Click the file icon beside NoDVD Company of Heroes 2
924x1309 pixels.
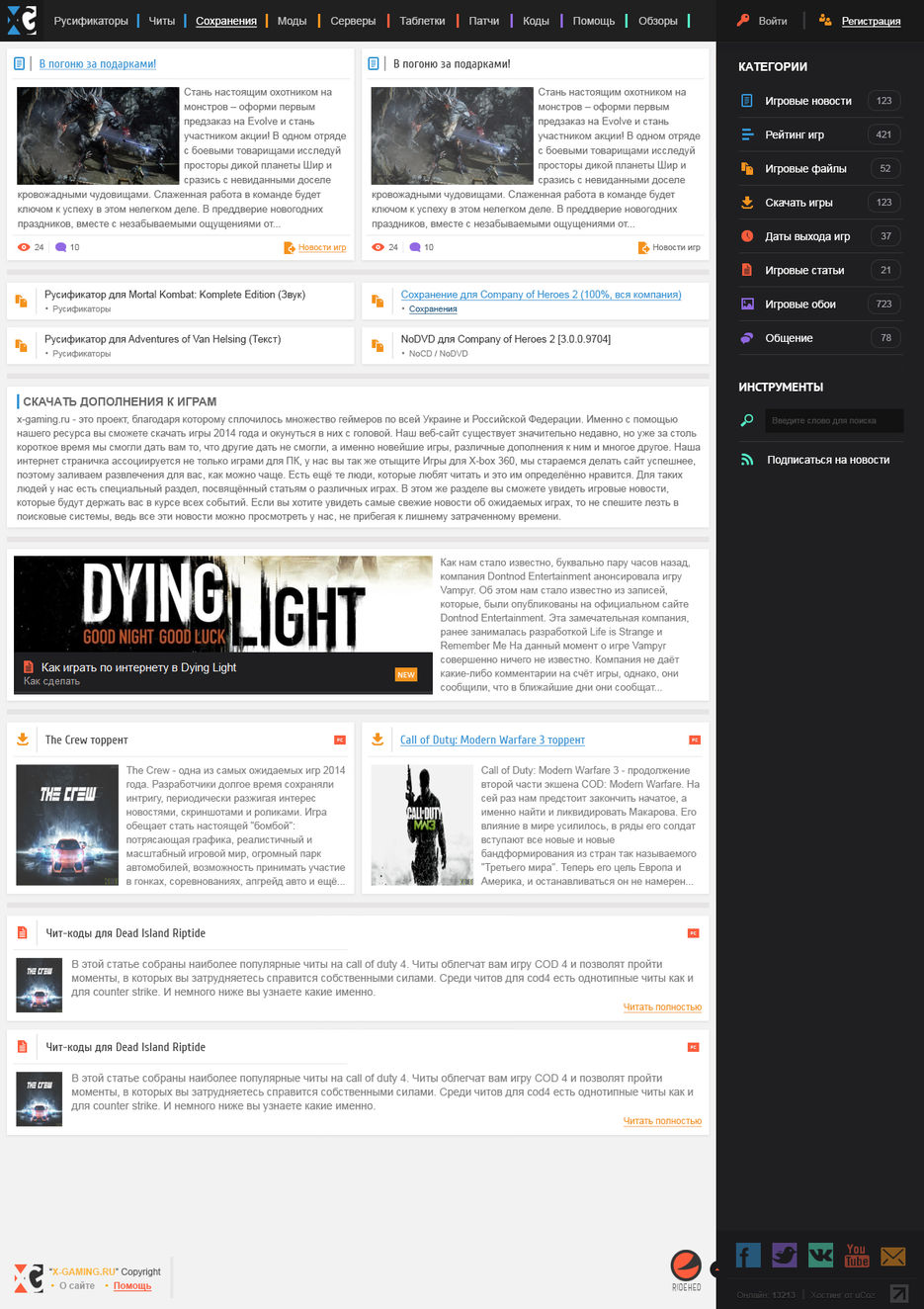(x=377, y=345)
